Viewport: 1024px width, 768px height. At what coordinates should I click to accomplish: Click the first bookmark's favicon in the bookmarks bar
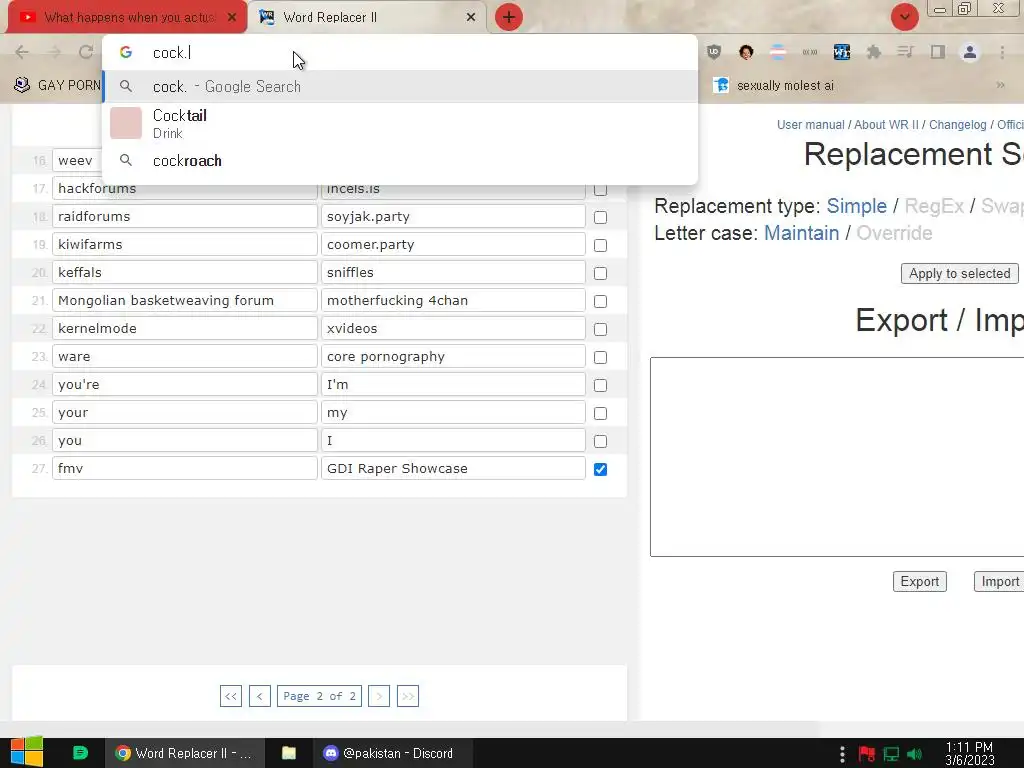point(22,85)
